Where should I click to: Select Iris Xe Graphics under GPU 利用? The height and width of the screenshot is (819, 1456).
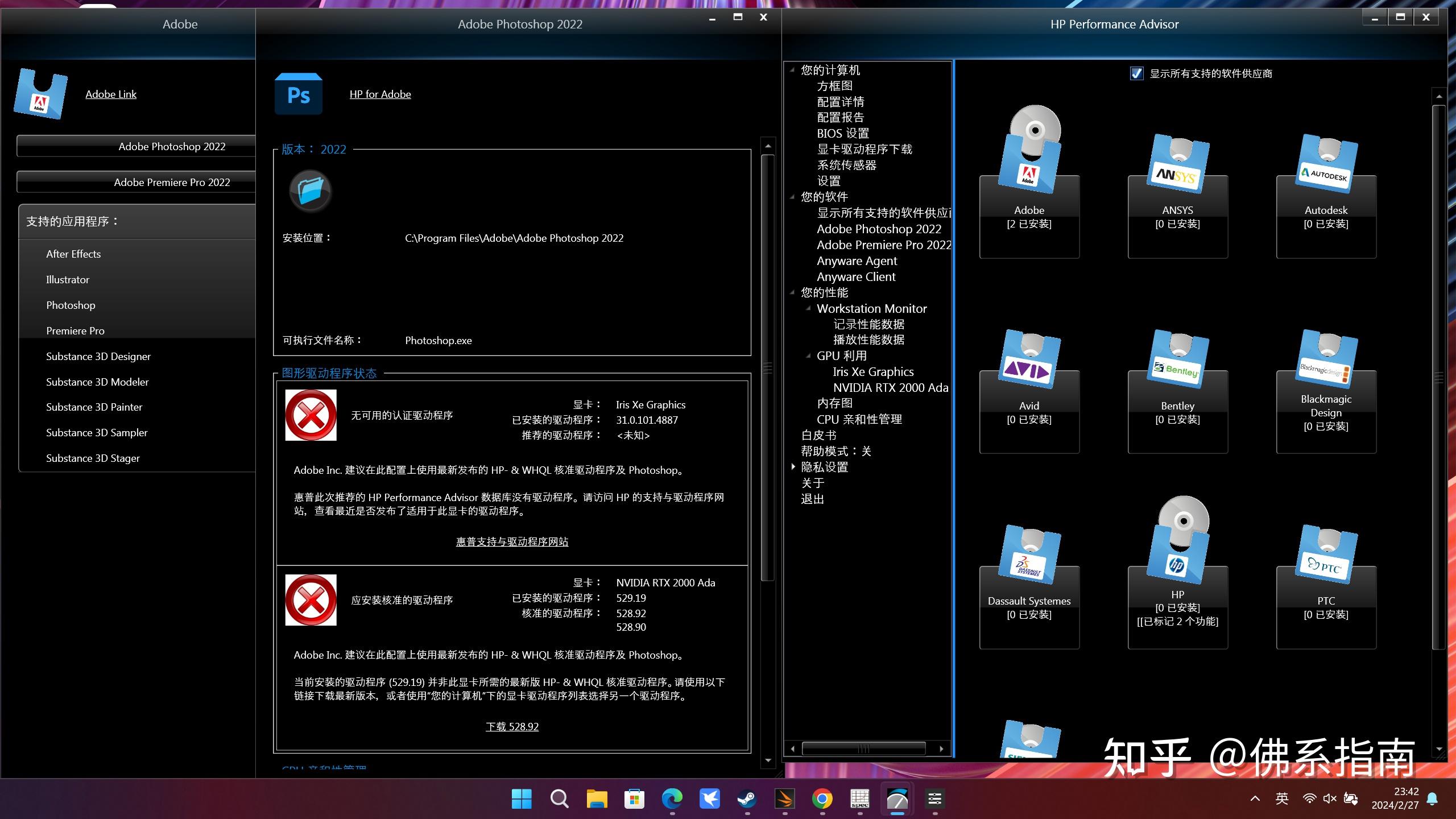coord(873,371)
